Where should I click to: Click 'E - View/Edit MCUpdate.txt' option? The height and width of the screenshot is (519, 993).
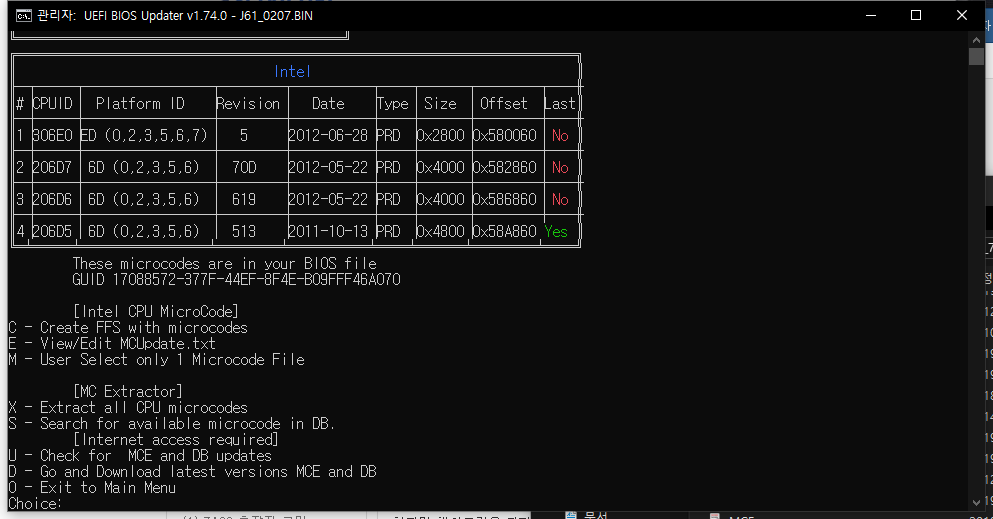[x=112, y=344]
